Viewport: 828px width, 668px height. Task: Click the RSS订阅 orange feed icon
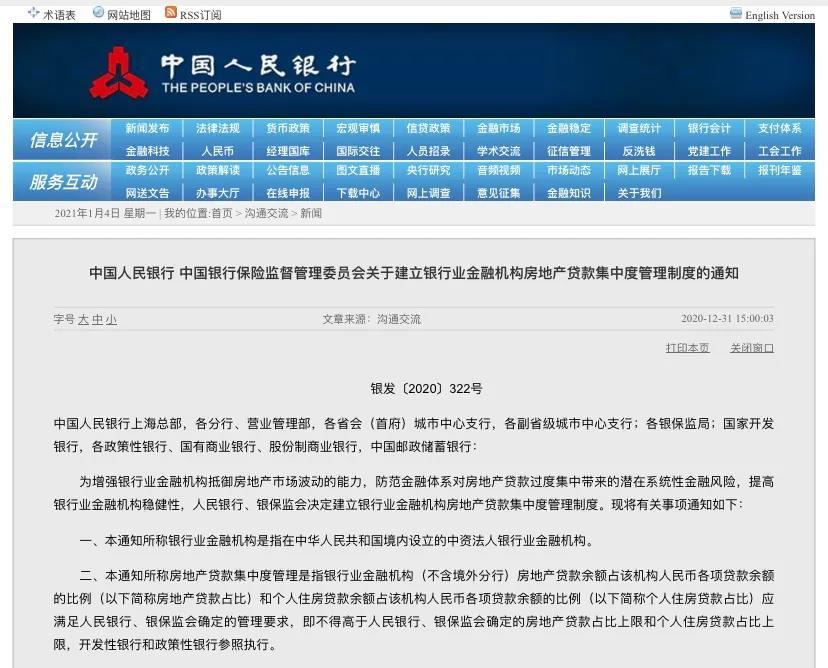171,13
